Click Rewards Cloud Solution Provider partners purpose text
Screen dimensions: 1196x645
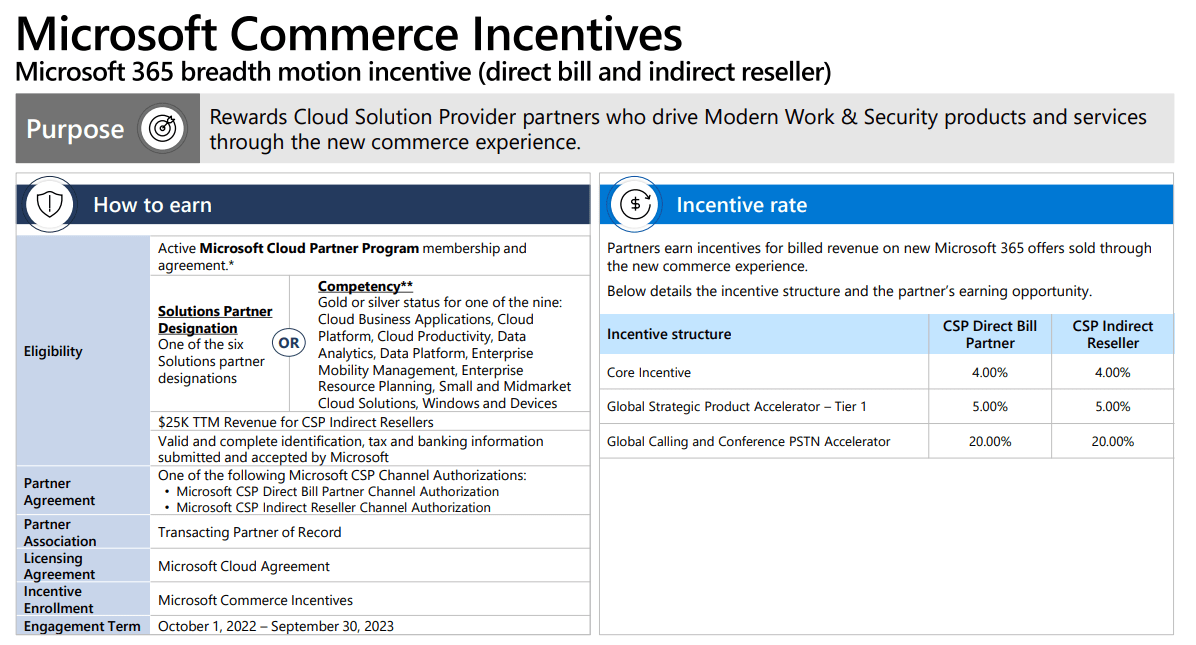677,129
